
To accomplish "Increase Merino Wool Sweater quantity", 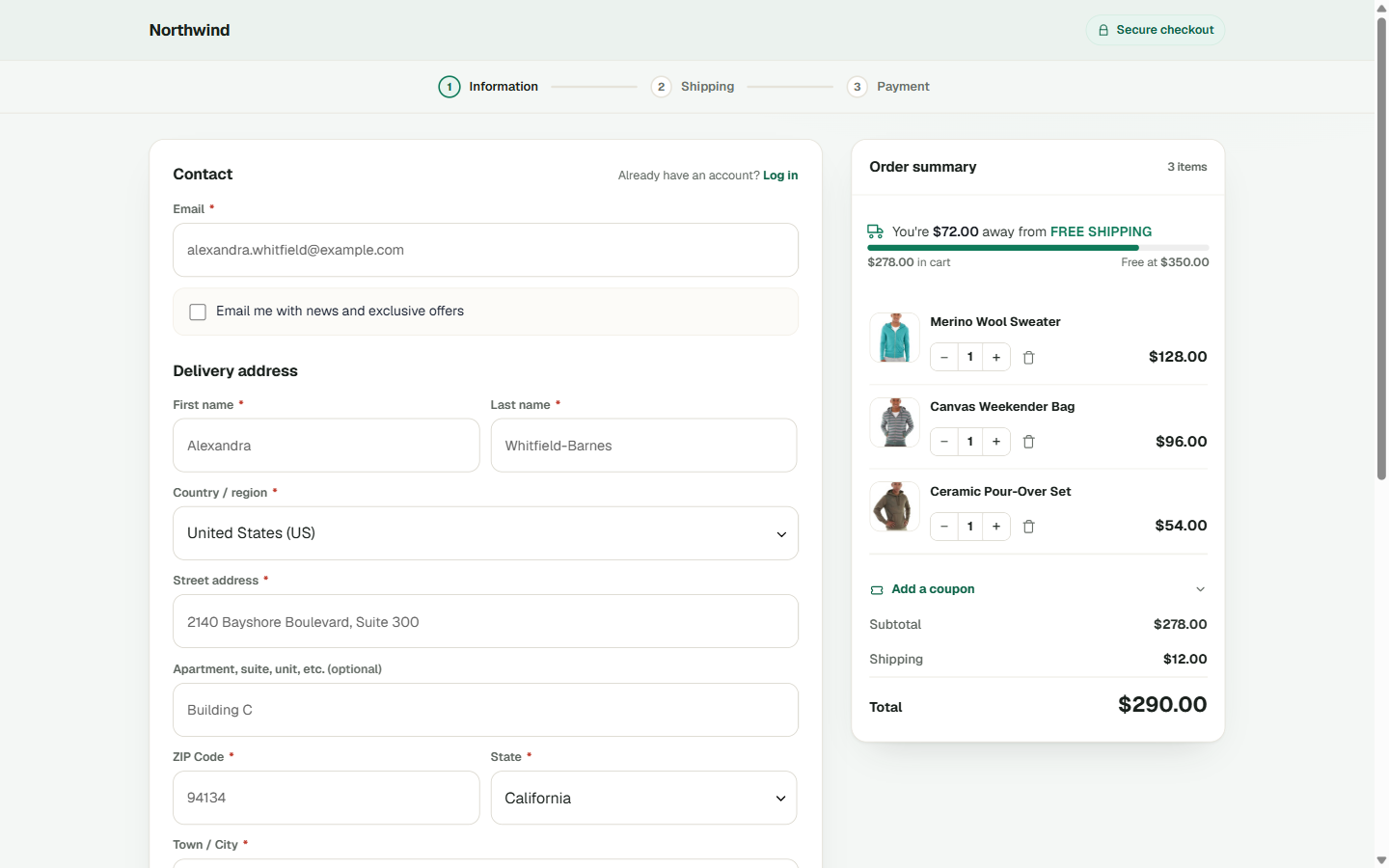I will [996, 357].
